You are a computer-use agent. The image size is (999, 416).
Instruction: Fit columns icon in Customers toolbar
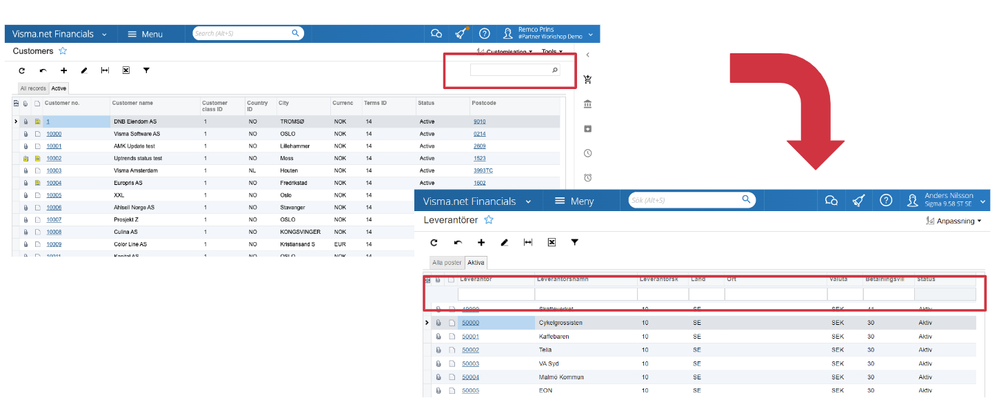coord(105,71)
